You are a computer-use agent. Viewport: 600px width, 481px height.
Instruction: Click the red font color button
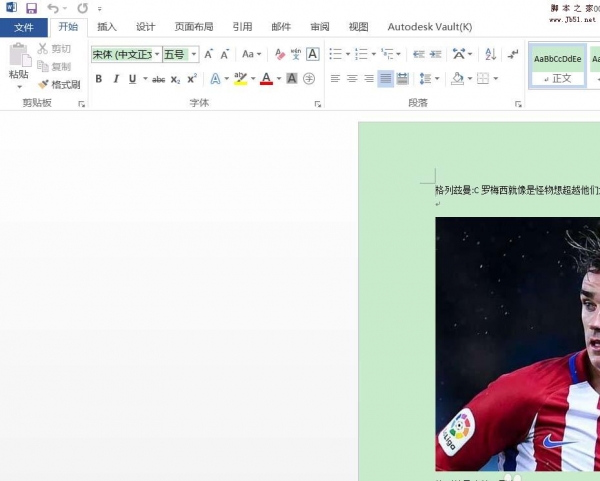click(265, 79)
